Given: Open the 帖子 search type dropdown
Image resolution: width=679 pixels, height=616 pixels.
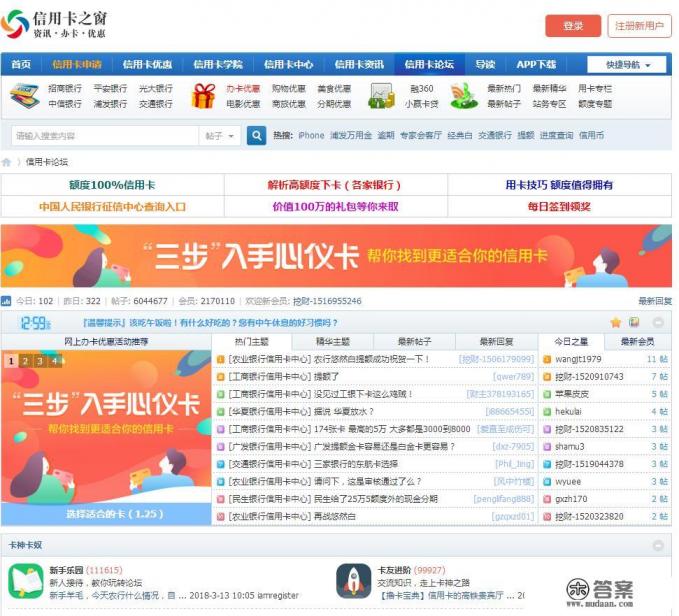Looking at the screenshot, I should tap(220, 136).
